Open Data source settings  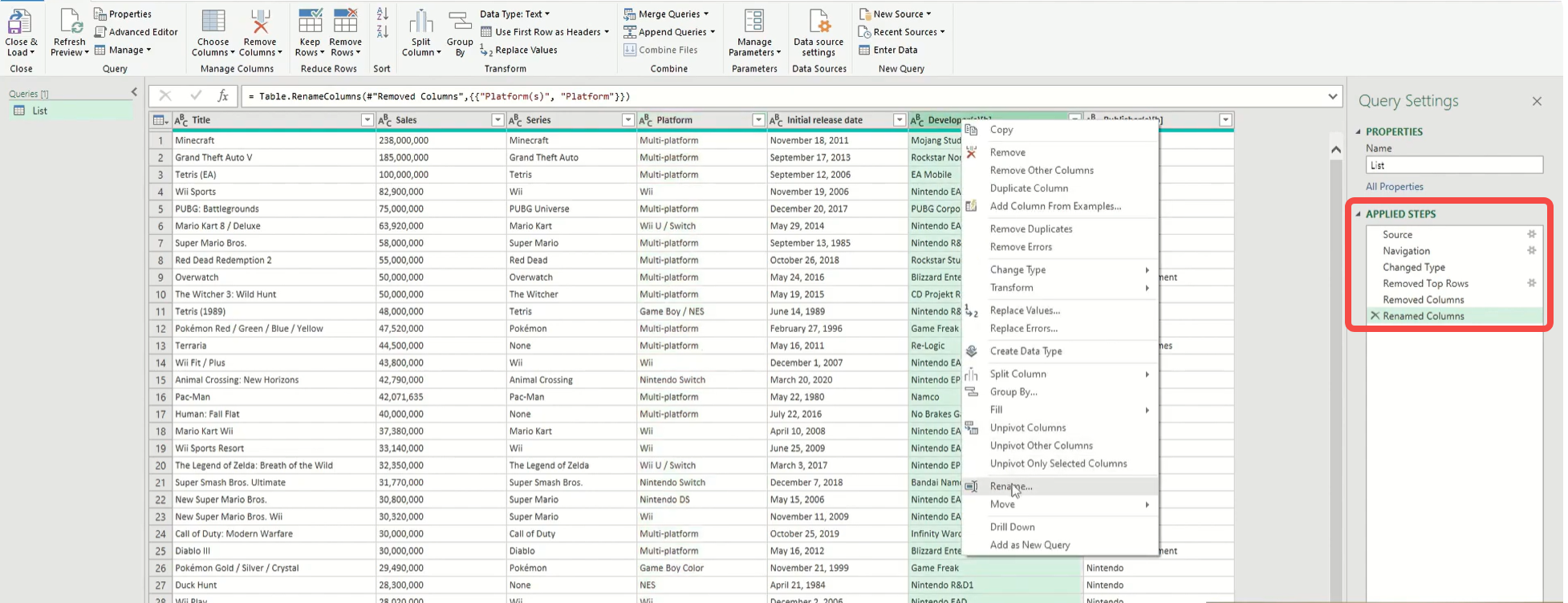tap(819, 32)
